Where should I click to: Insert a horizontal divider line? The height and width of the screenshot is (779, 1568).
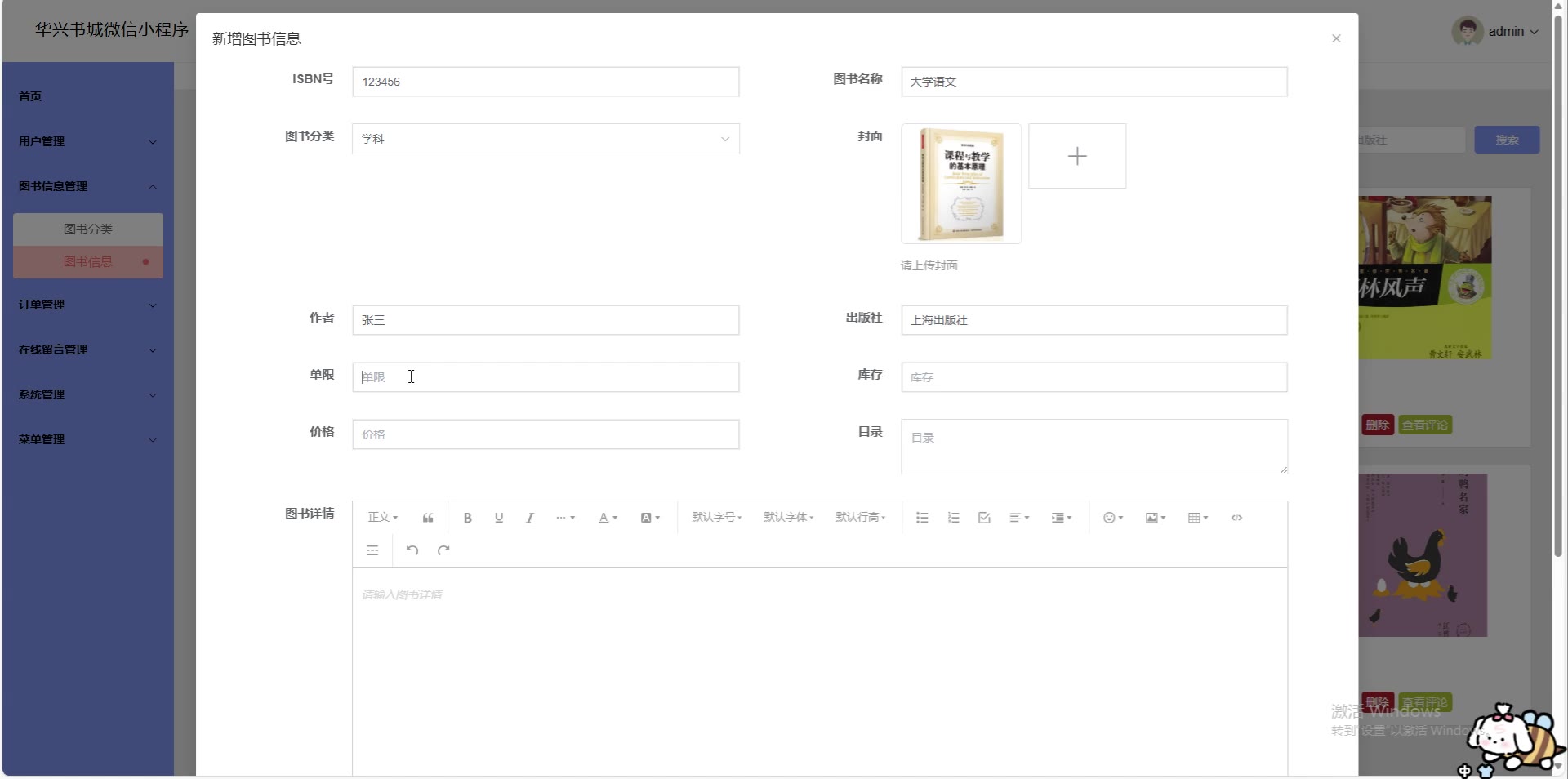[x=372, y=550]
